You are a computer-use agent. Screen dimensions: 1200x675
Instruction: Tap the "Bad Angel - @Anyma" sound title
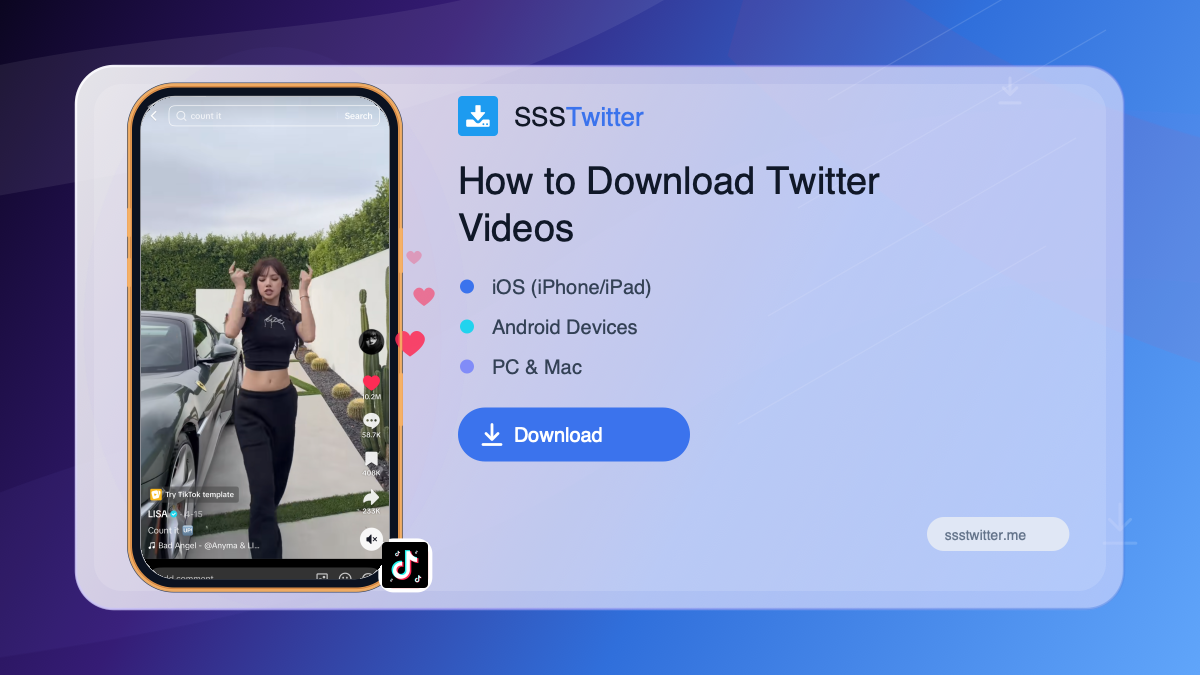tap(209, 545)
